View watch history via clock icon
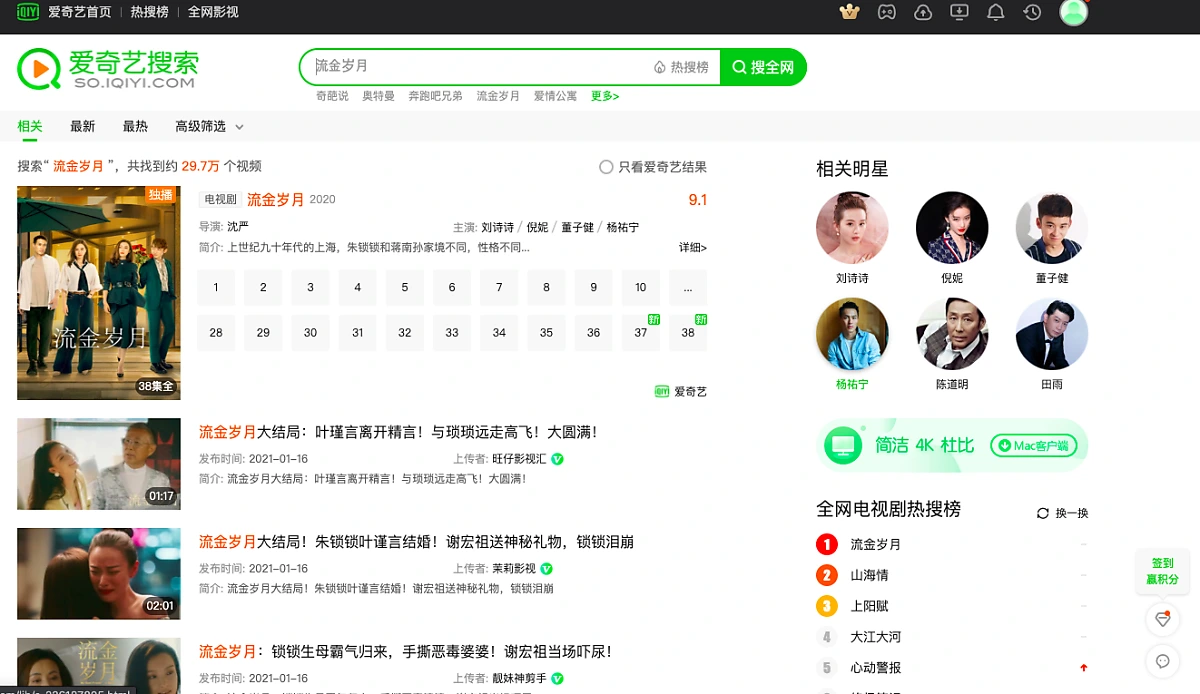Screen dimensions: 1200x694 [x=1032, y=13]
